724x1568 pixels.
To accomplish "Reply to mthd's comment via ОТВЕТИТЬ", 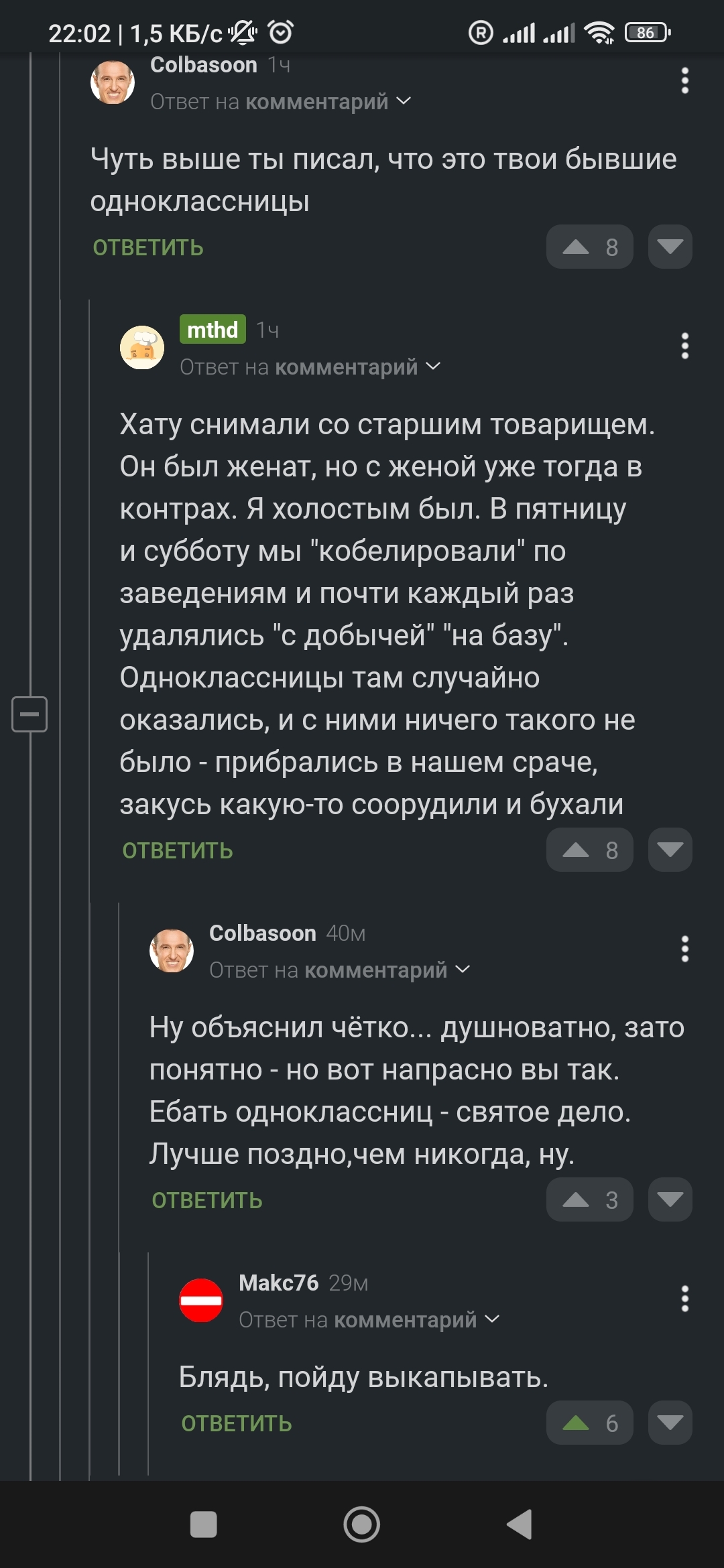I will (178, 850).
